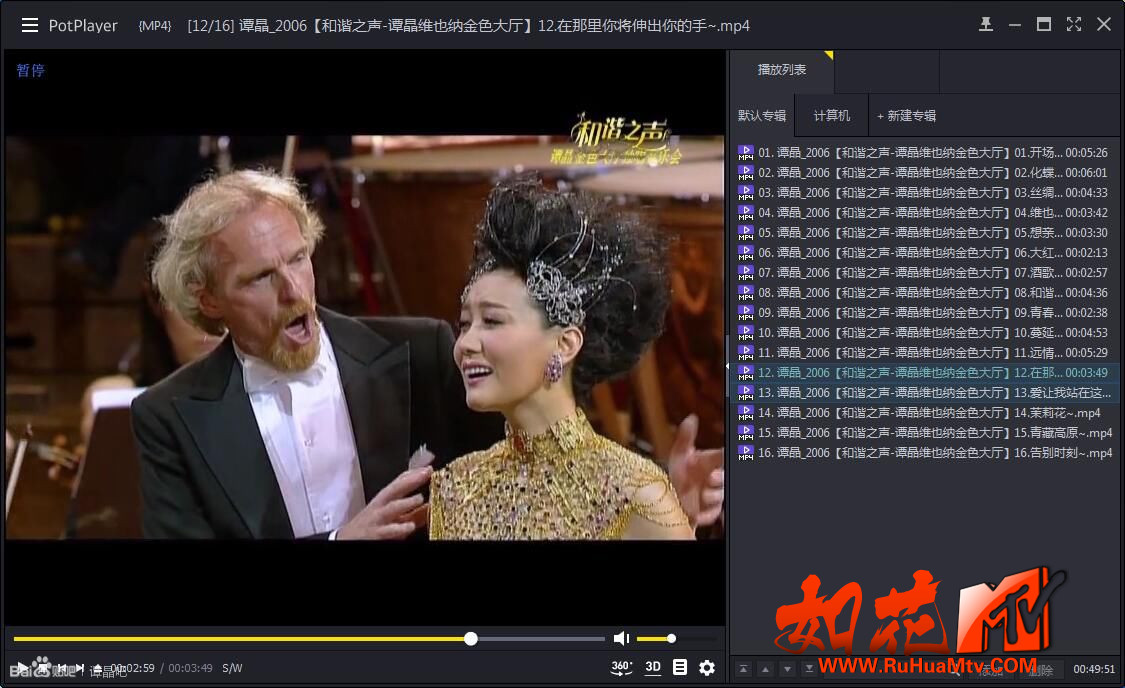
Task: Select playlist item 01.开场
Action: [x=925, y=153]
